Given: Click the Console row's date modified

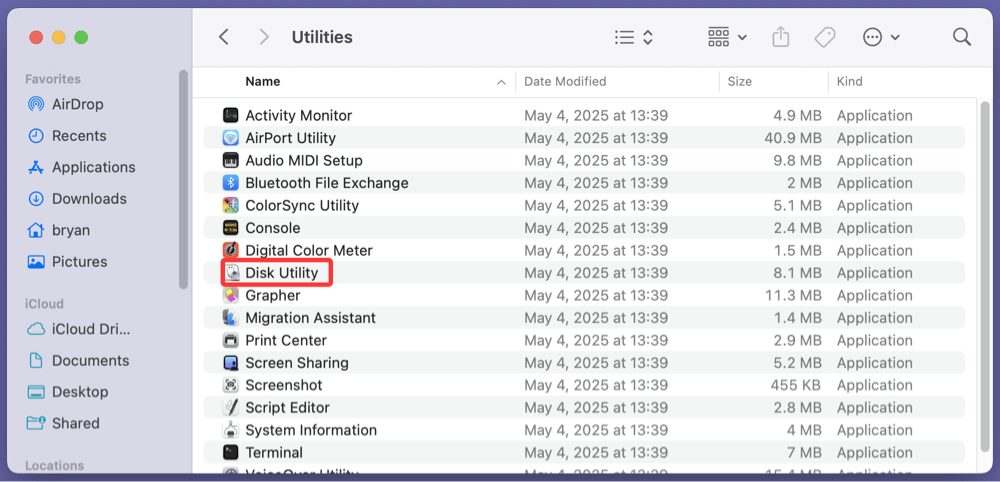Looking at the screenshot, I should click(596, 228).
